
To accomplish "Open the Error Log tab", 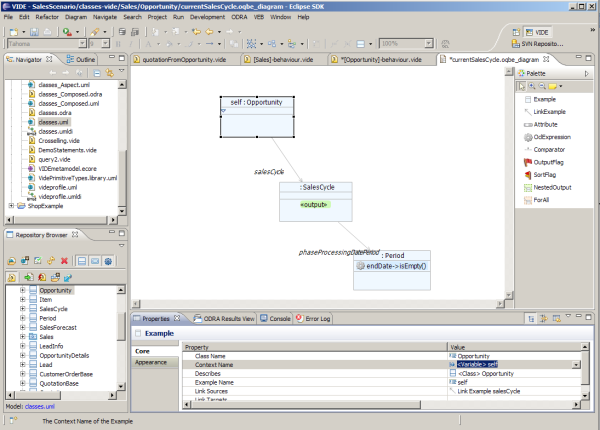I will point(313,319).
